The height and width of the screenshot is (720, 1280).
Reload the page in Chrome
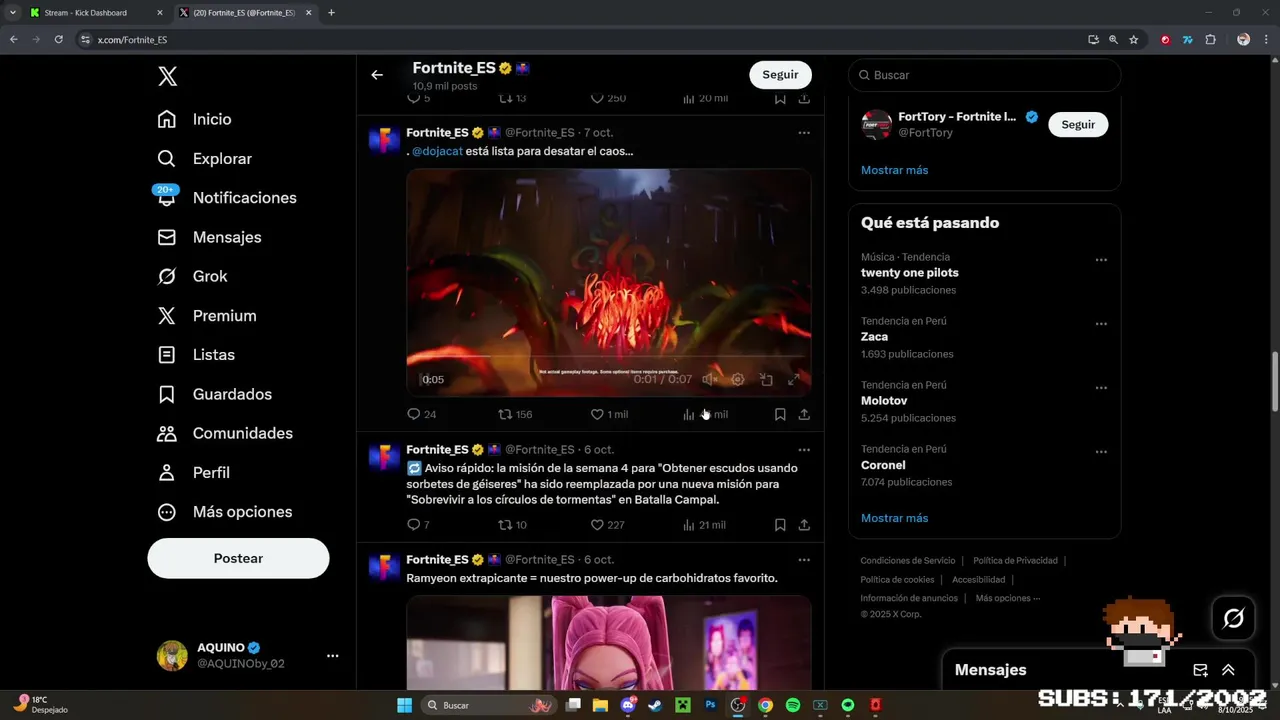click(x=59, y=40)
